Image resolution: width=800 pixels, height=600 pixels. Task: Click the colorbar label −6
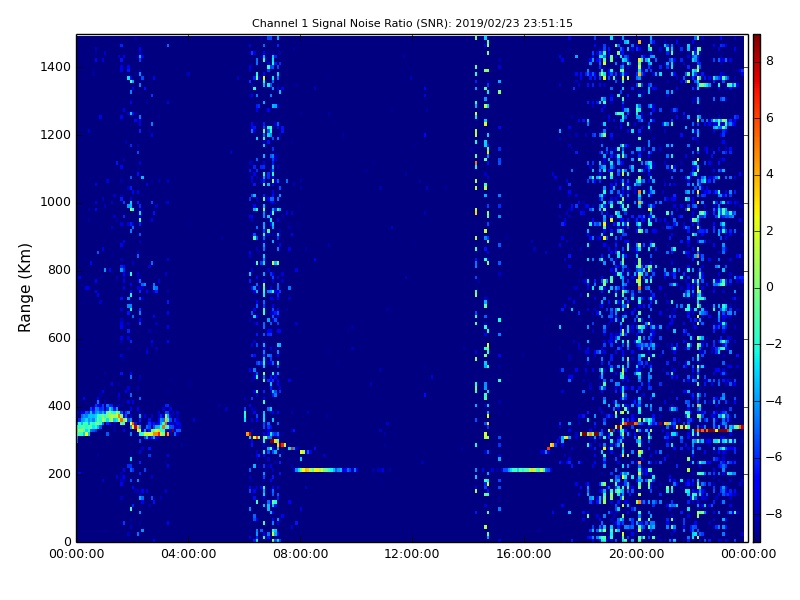(x=774, y=457)
